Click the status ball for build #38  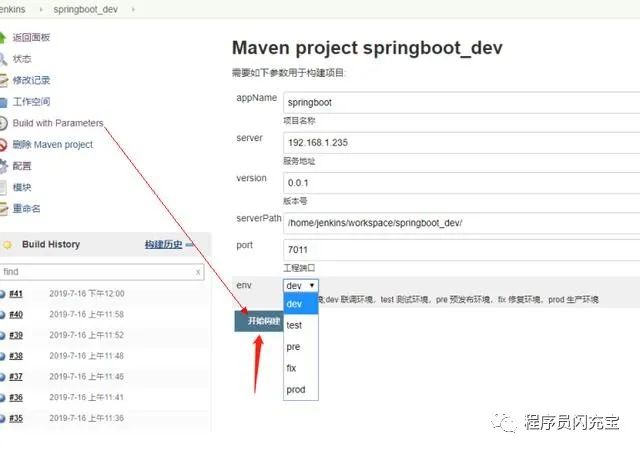(2, 356)
